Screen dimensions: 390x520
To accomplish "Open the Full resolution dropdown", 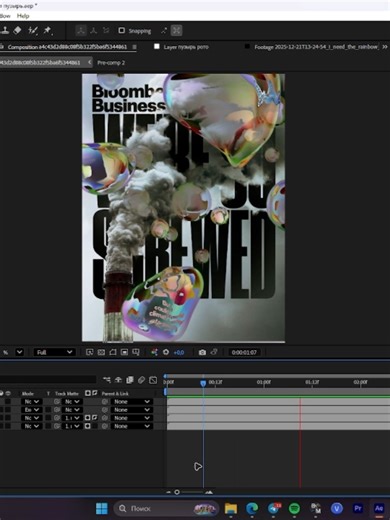I will coord(55,352).
